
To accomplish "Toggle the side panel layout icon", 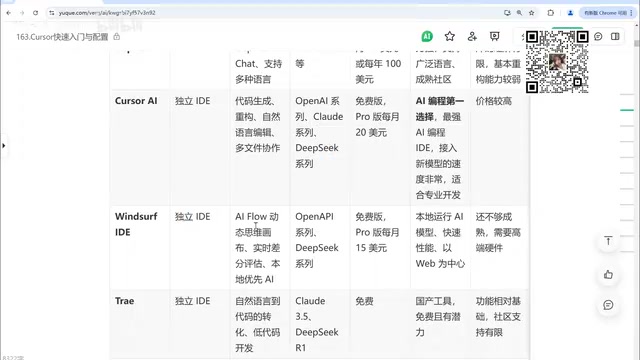I will tap(615, 36).
